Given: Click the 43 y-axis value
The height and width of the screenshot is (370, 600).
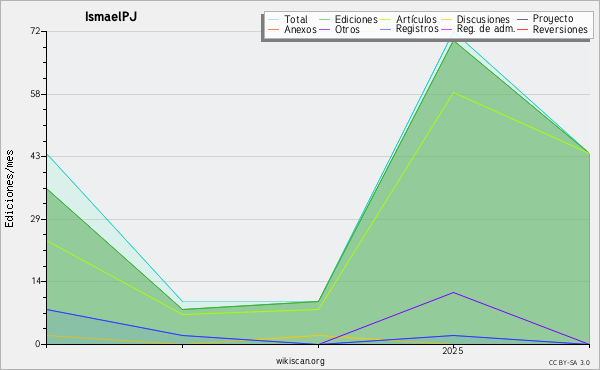Looking at the screenshot, I should [36, 156].
